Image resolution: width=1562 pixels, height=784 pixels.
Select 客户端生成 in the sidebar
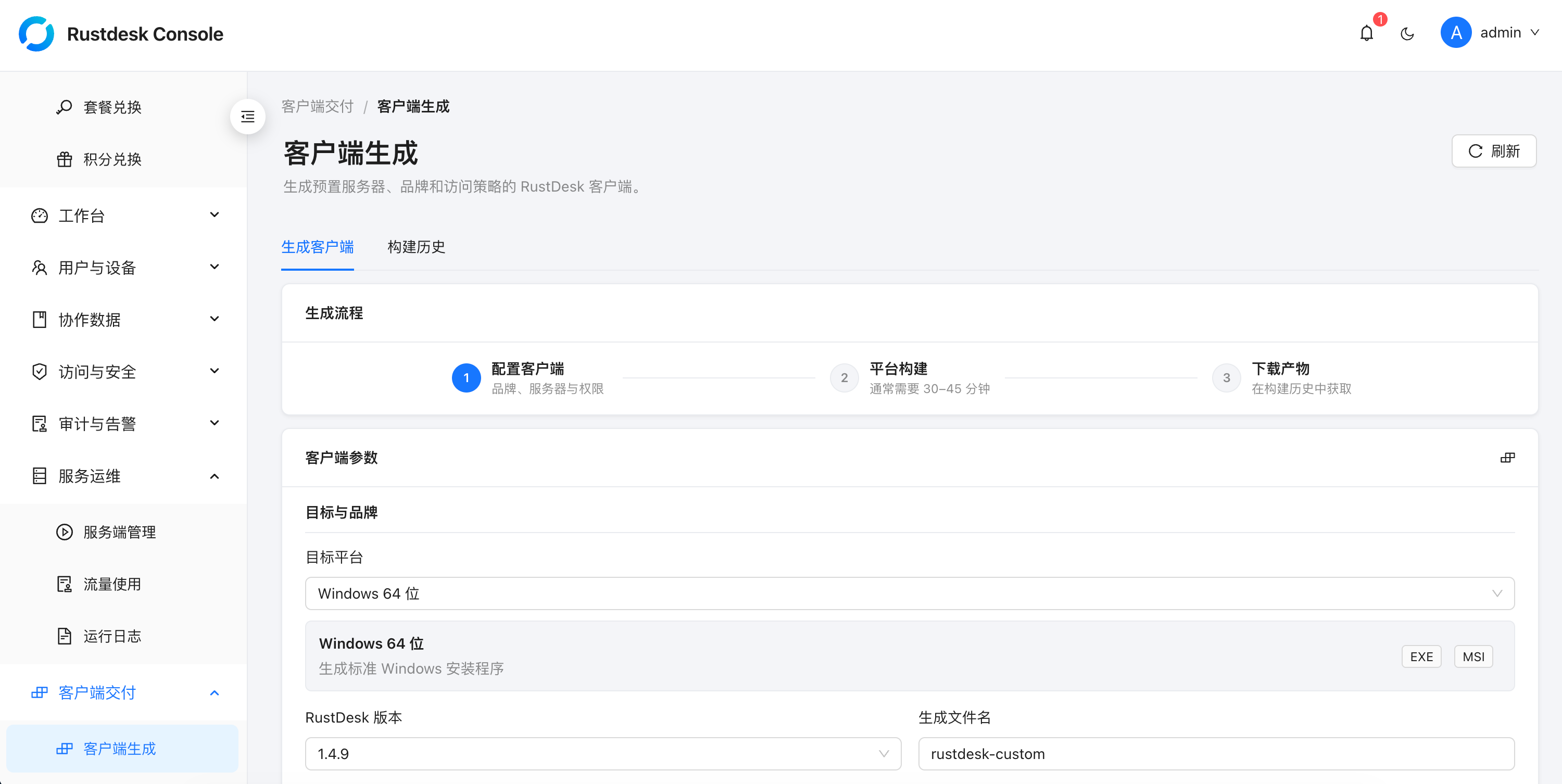121,749
